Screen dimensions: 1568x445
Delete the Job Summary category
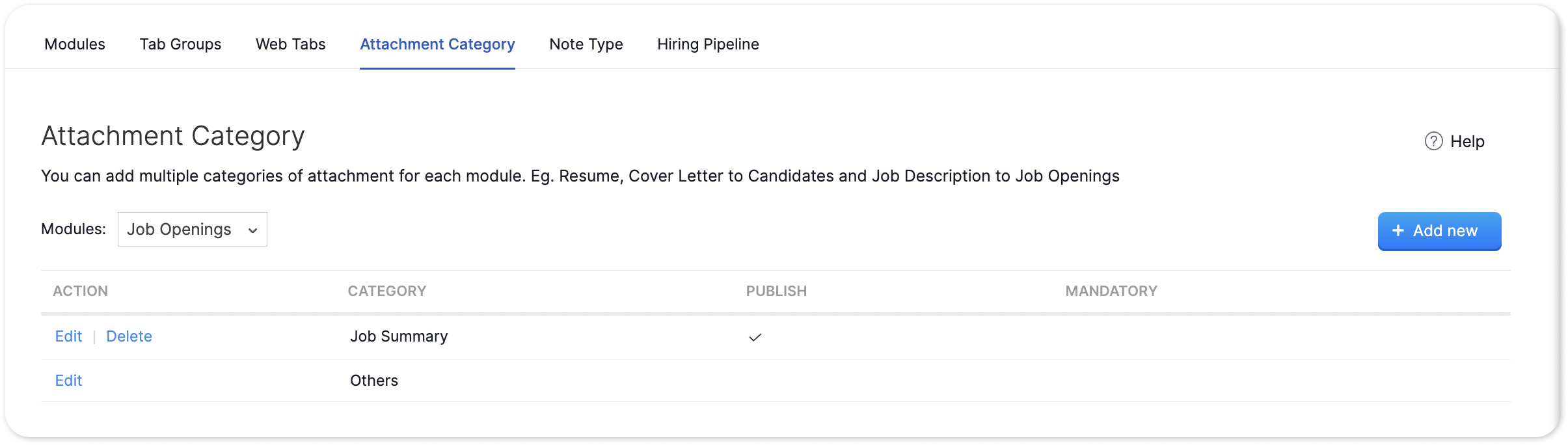pyautogui.click(x=129, y=336)
